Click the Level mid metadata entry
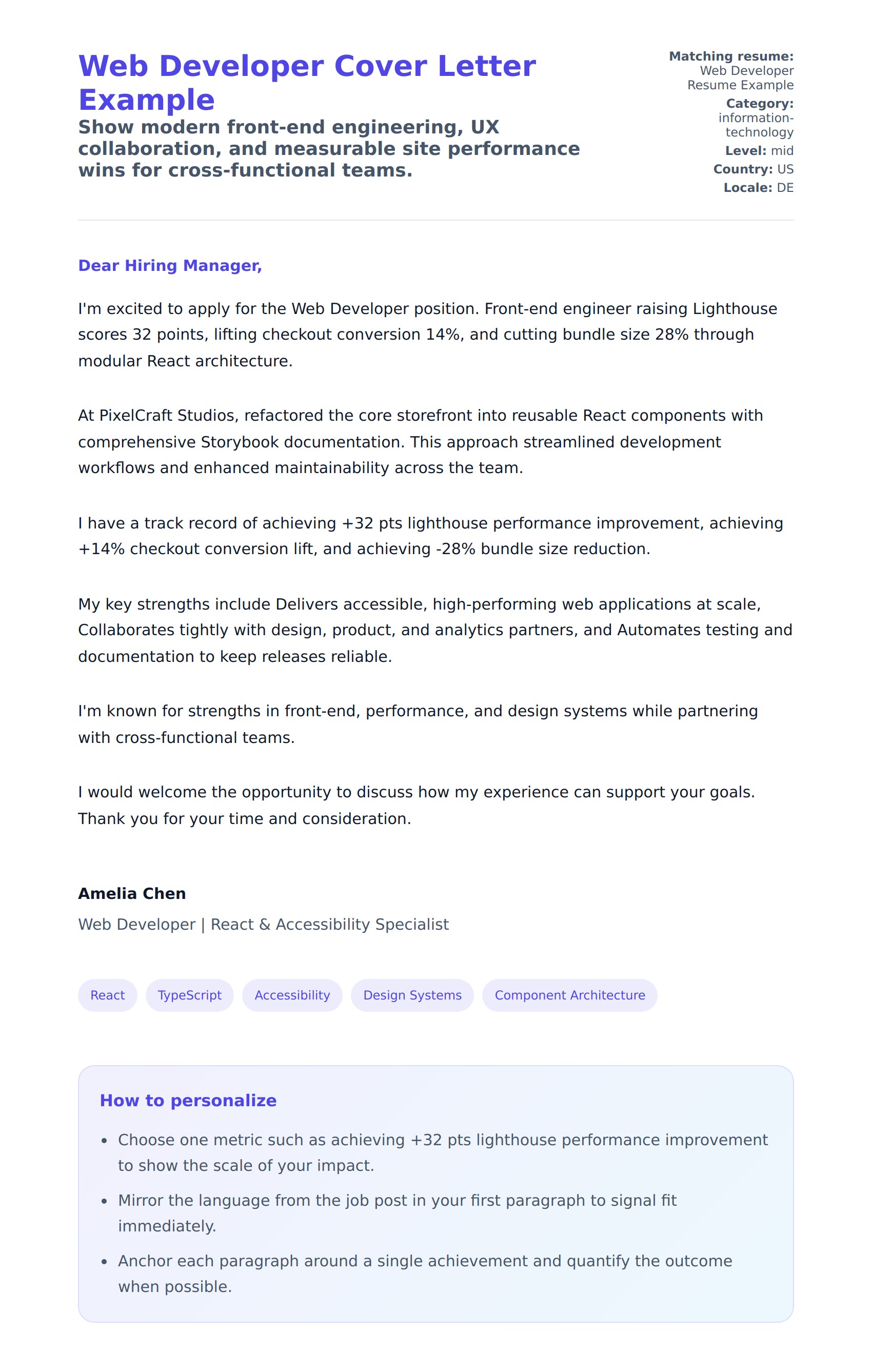This screenshot has height=1372, width=872. [x=759, y=150]
